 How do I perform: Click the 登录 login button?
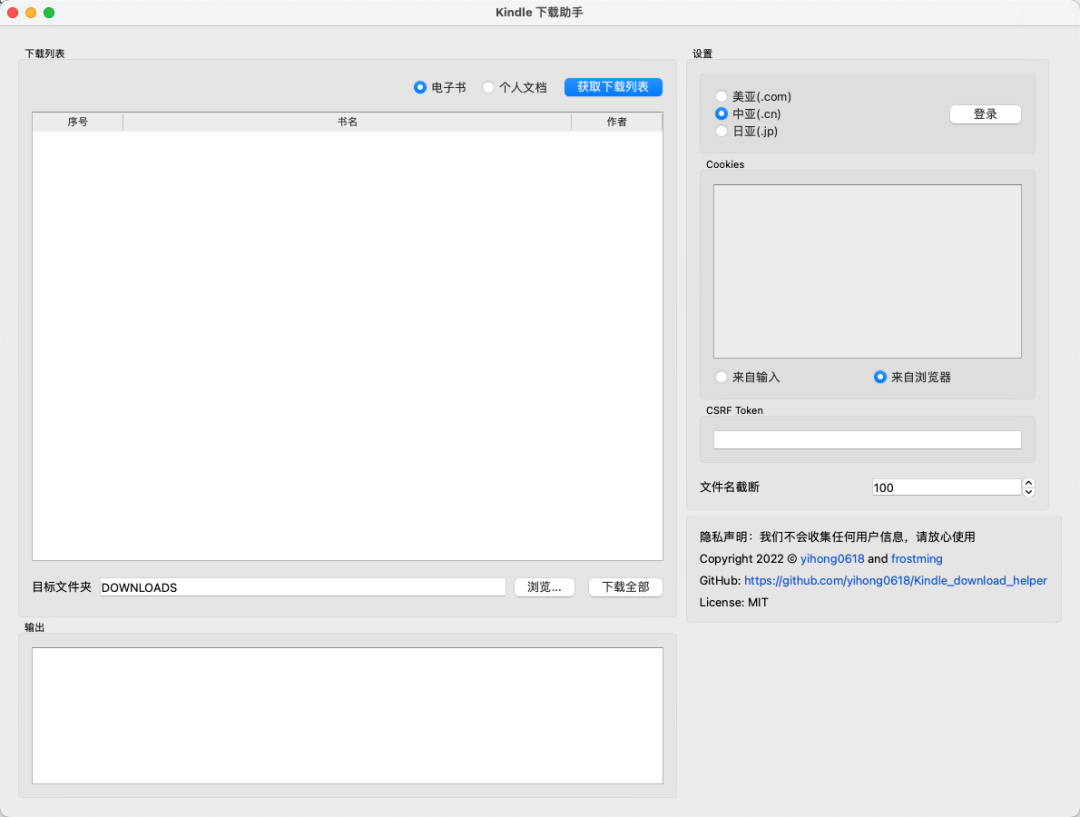(x=985, y=114)
